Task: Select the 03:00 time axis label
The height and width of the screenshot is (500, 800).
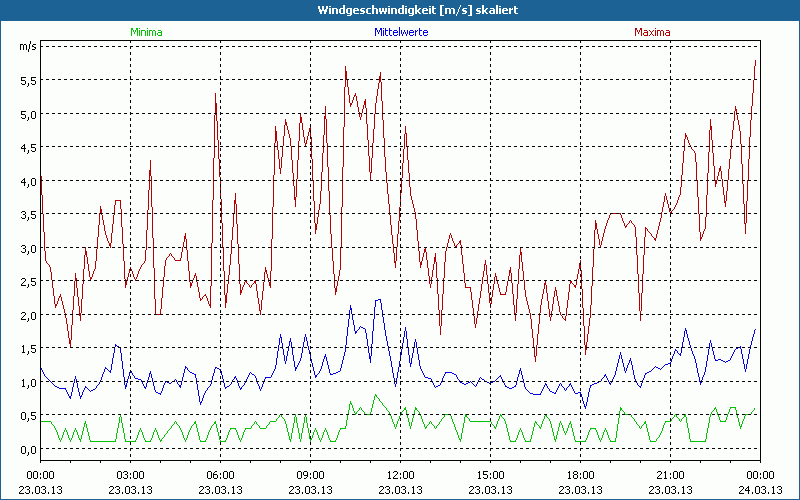Action: click(x=130, y=474)
